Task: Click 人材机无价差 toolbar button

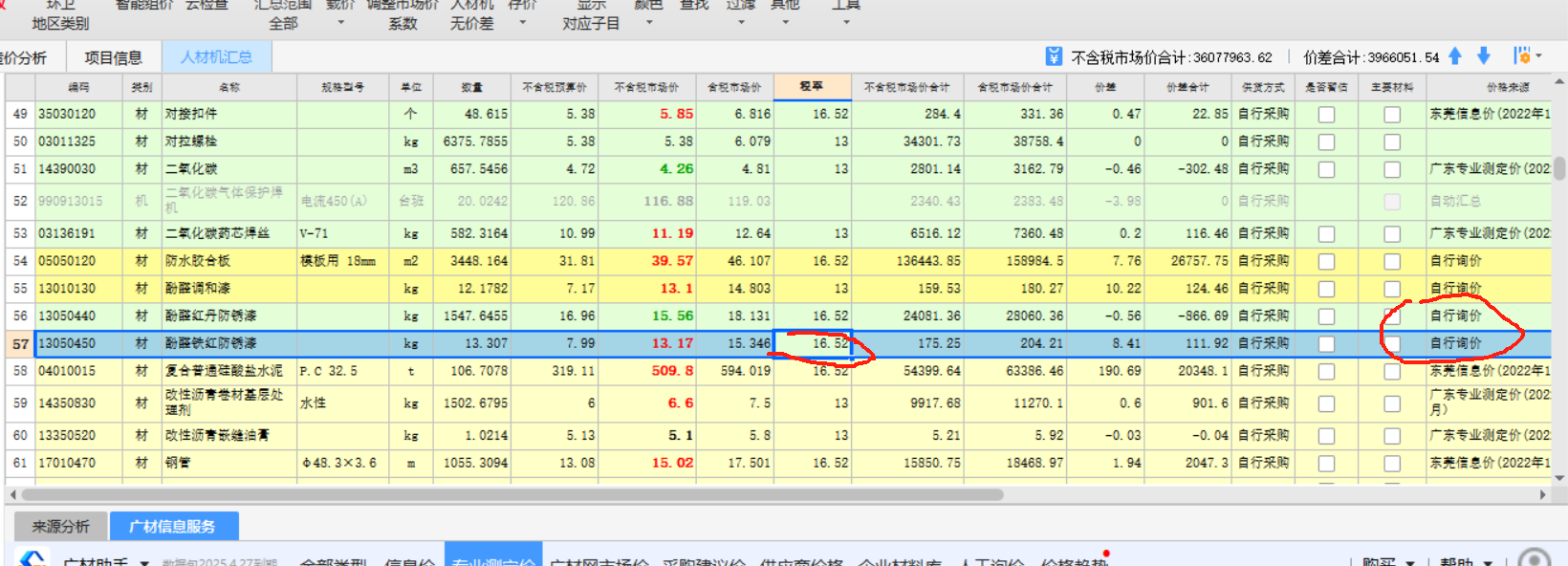Action: click(472, 13)
